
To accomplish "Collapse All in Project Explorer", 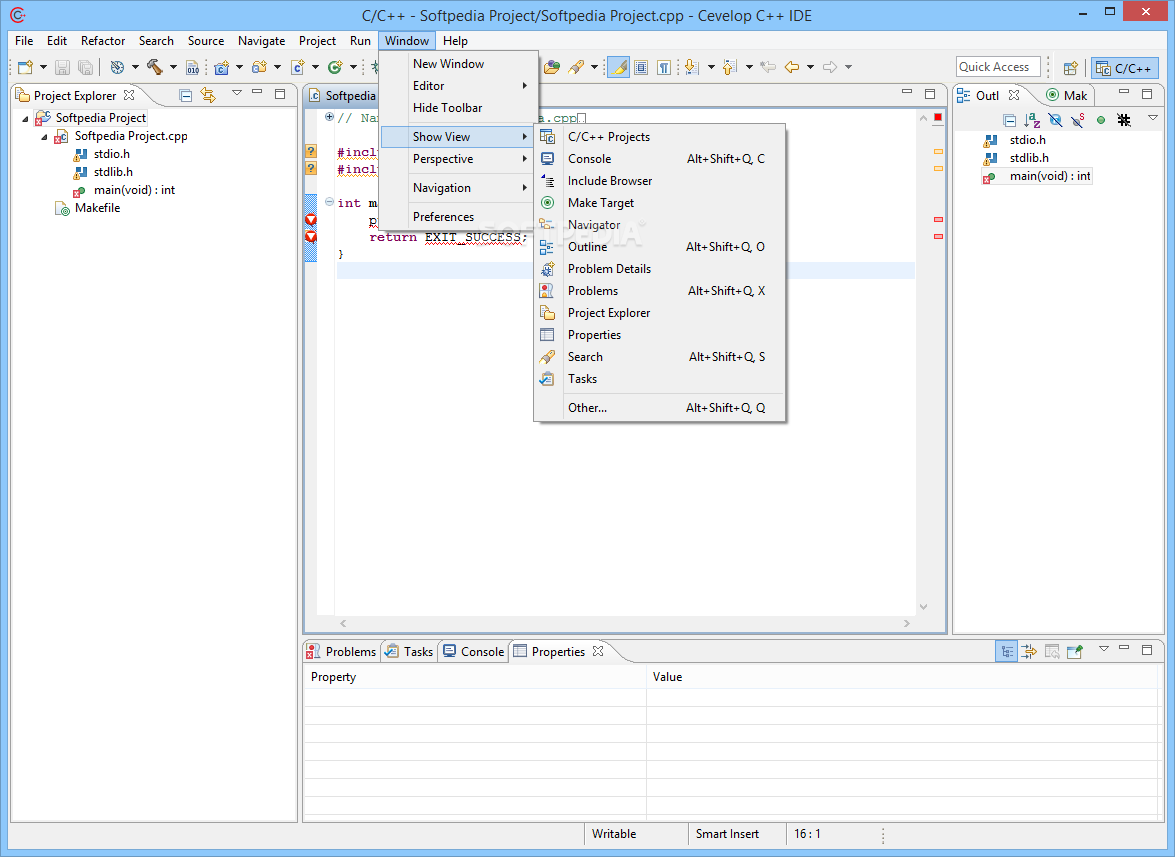I will click(186, 95).
